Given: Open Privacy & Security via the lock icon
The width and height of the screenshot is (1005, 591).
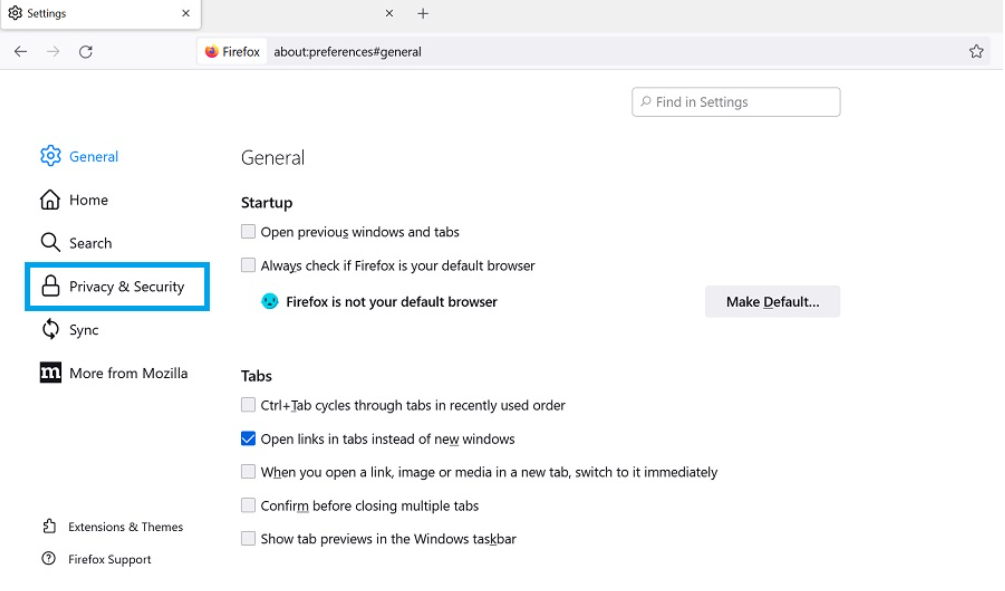Looking at the screenshot, I should (49, 286).
